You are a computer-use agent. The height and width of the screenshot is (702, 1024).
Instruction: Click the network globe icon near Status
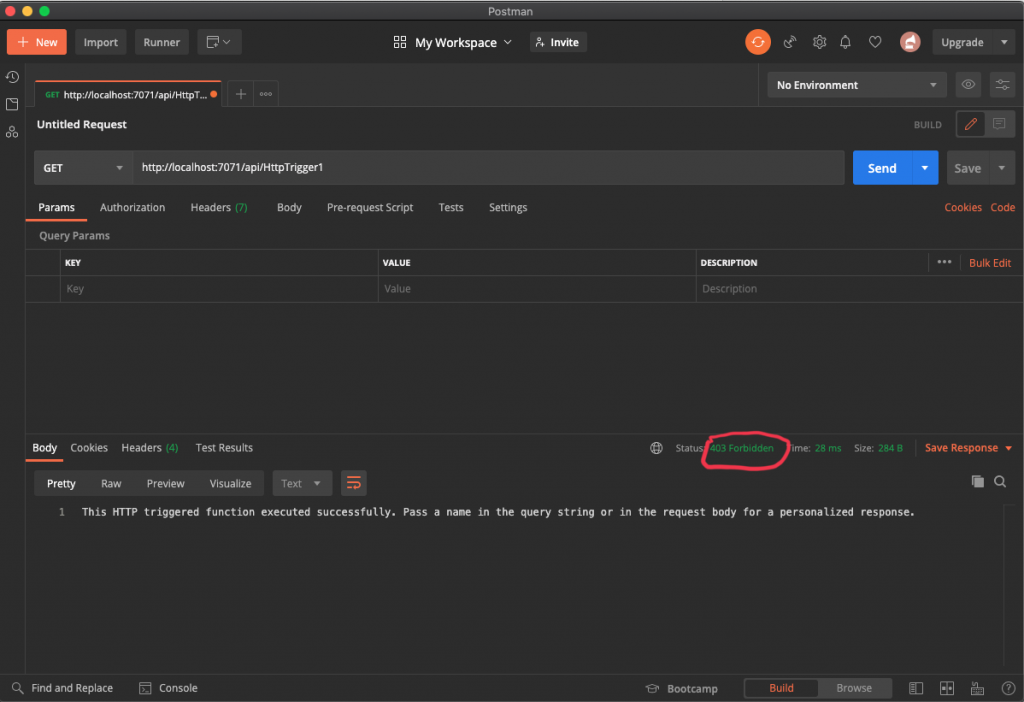pyautogui.click(x=656, y=448)
